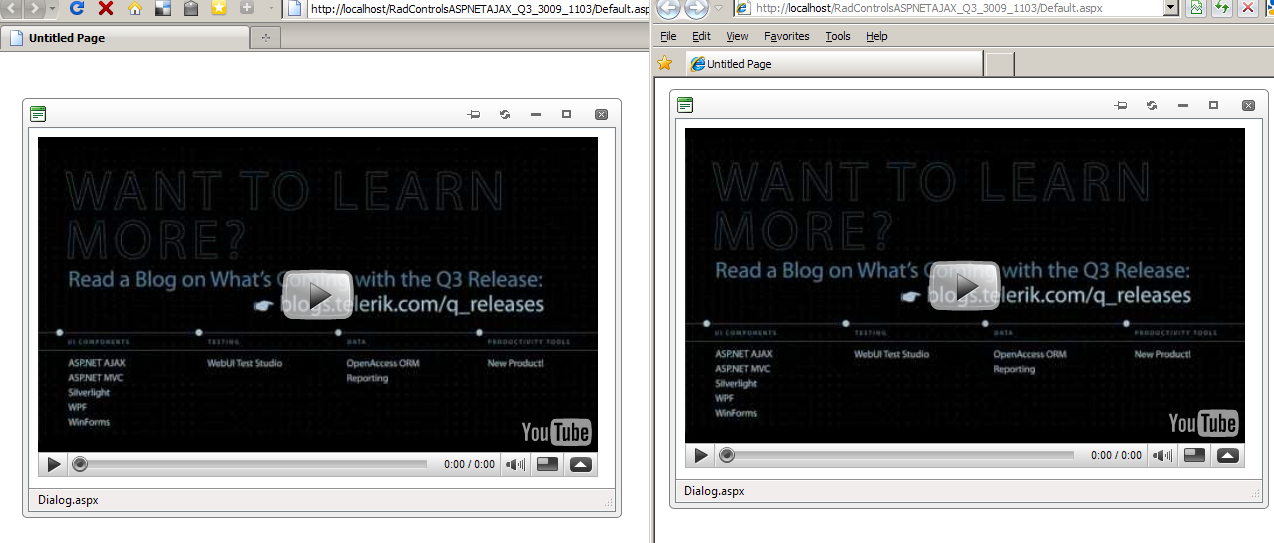This screenshot has width=1274, height=543.
Task: Click the compatibility view icon in Internet Explorer
Action: [1195, 8]
